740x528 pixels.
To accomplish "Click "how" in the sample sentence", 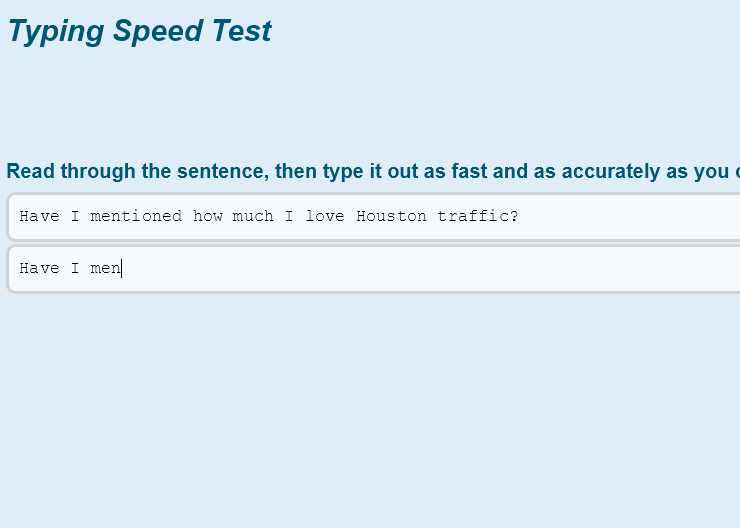I will click(207, 217).
